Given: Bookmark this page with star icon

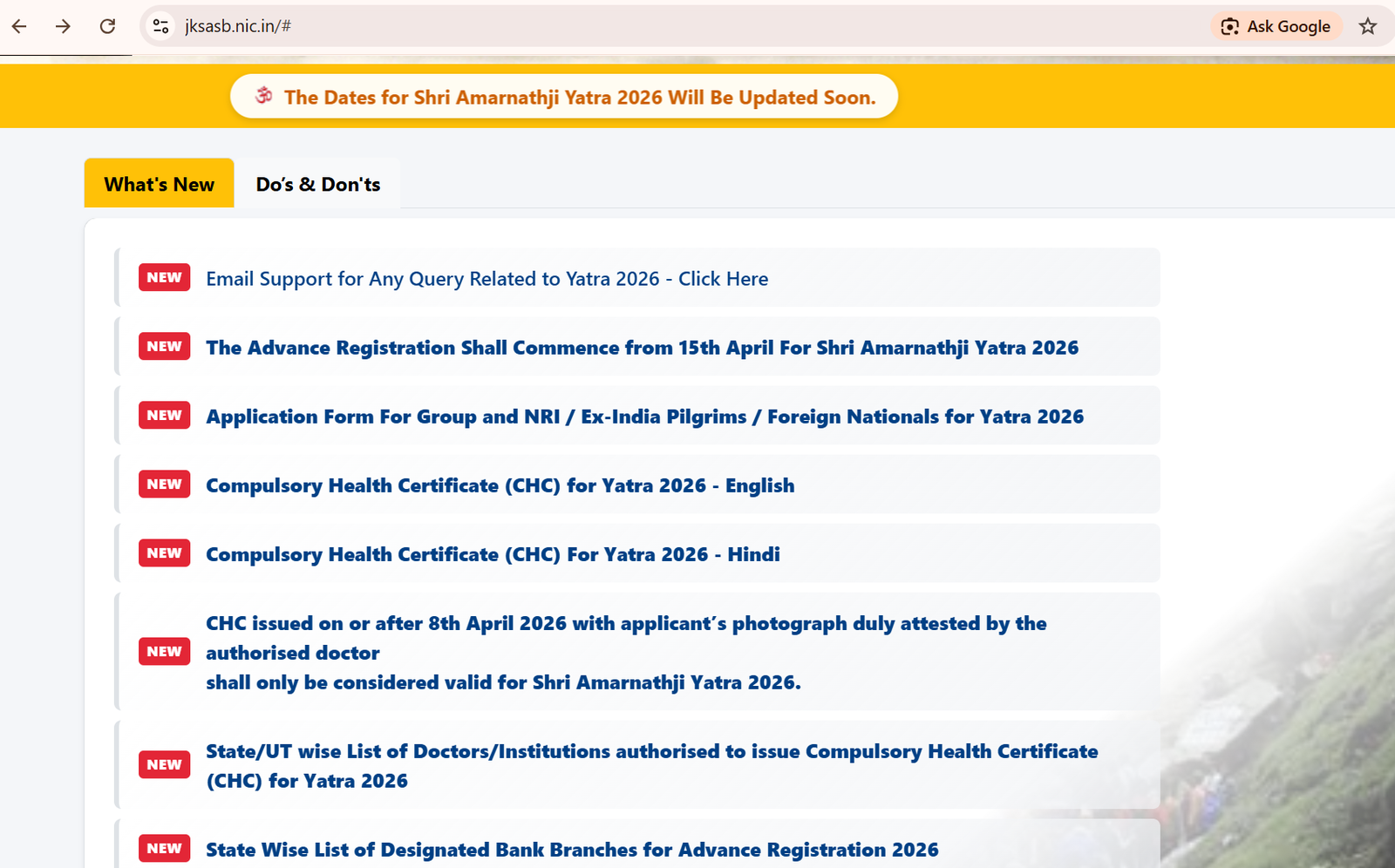Looking at the screenshot, I should pyautogui.click(x=1367, y=26).
